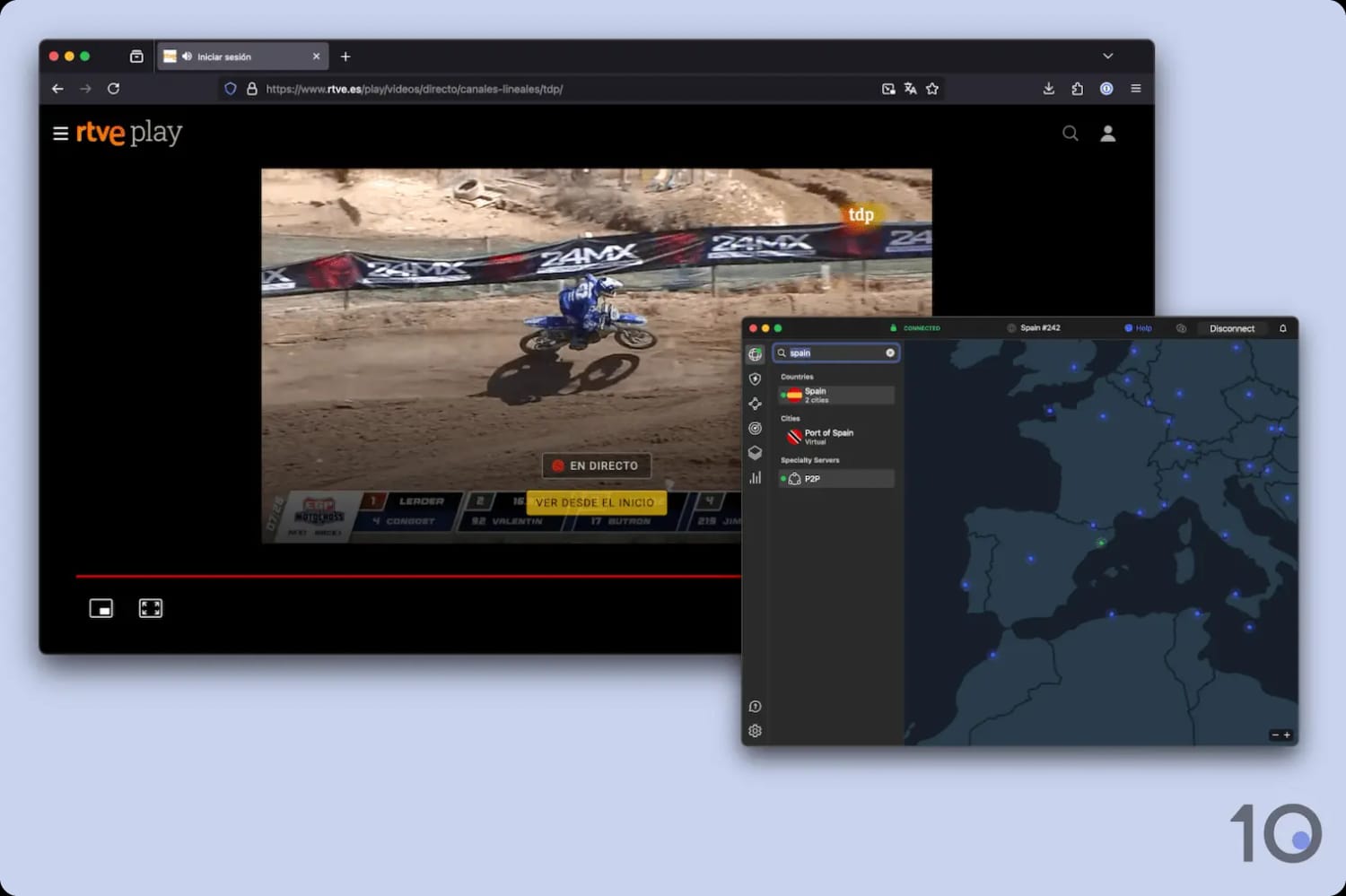Select the Iniciar sesión tab
Image resolution: width=1346 pixels, height=896 pixels.
click(x=242, y=57)
